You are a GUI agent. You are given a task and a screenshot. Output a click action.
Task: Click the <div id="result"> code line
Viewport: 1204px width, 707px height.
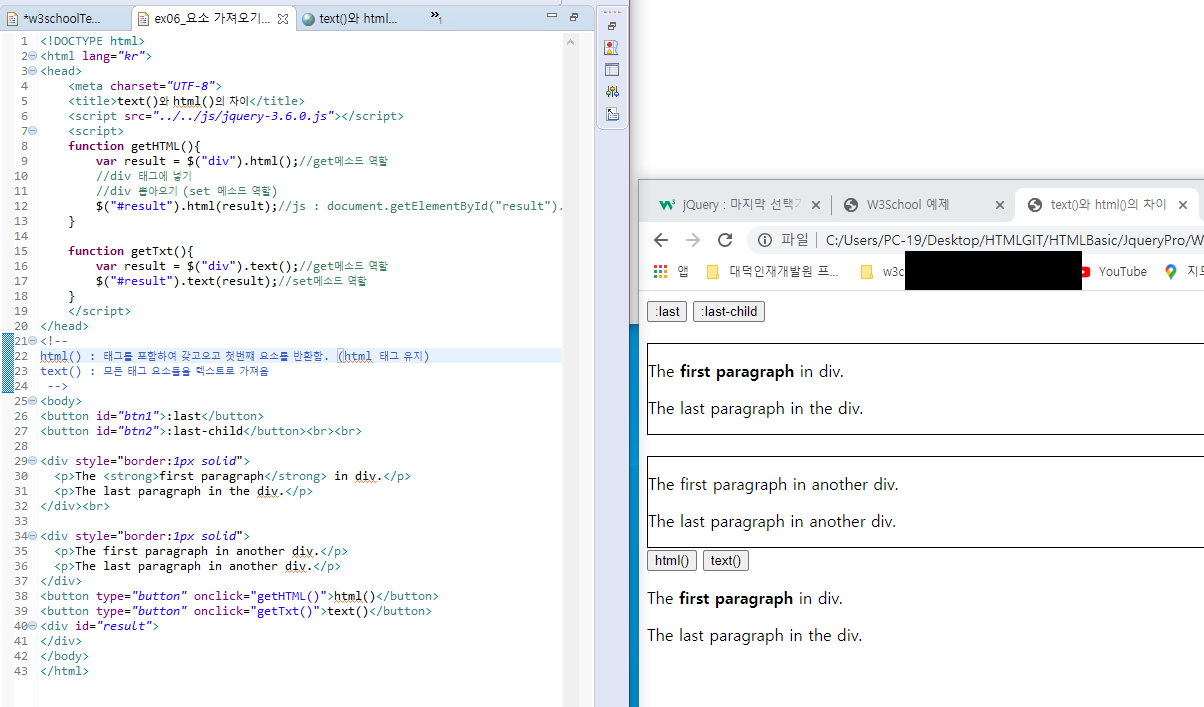tap(99, 626)
